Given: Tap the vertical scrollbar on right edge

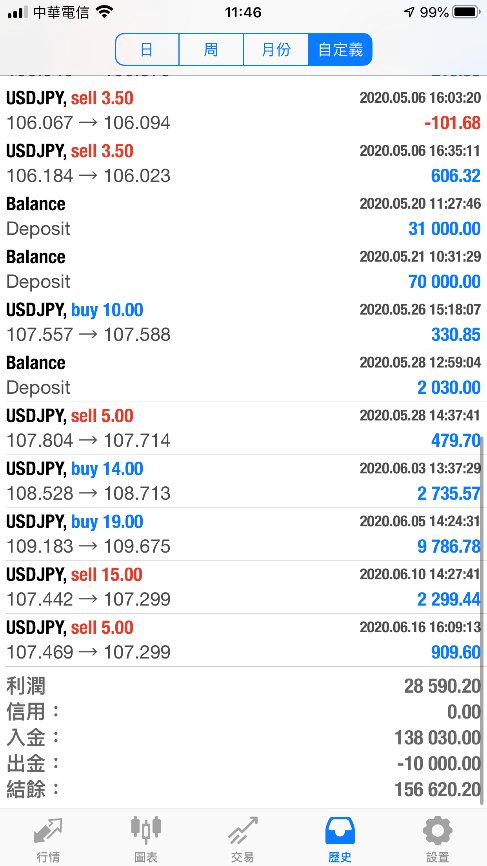Looking at the screenshot, I should point(483,621).
